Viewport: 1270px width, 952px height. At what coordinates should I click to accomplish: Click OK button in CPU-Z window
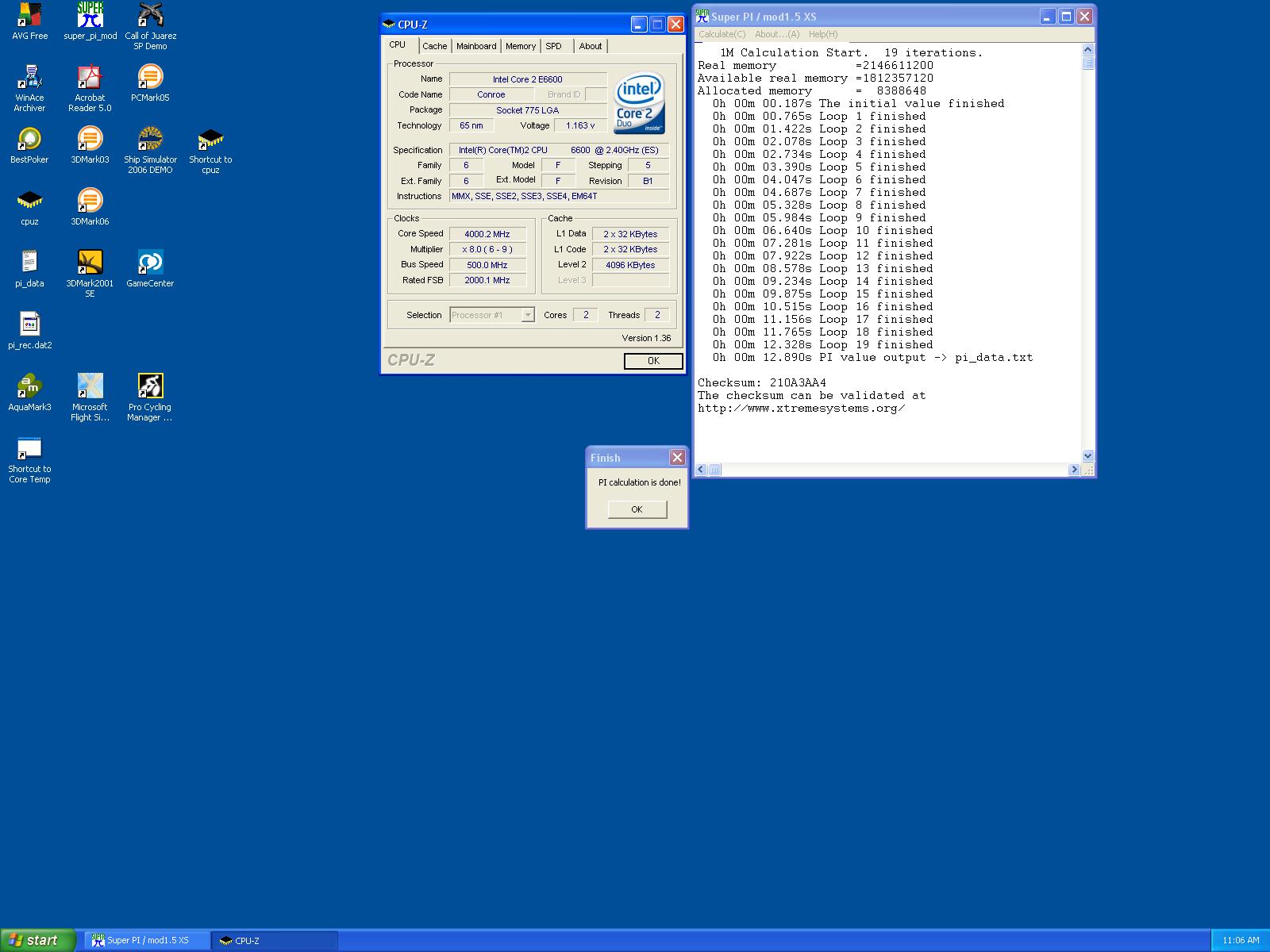click(x=653, y=361)
